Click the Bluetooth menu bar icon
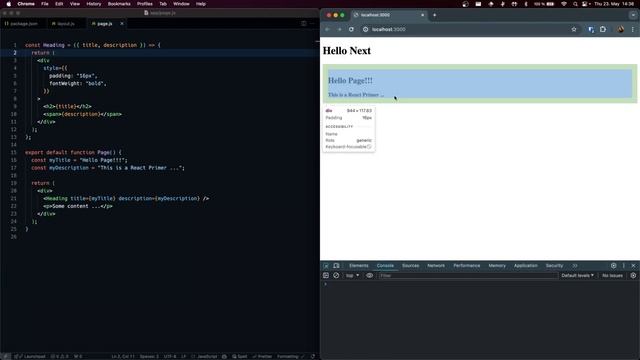640x360 pixels. 526,4
